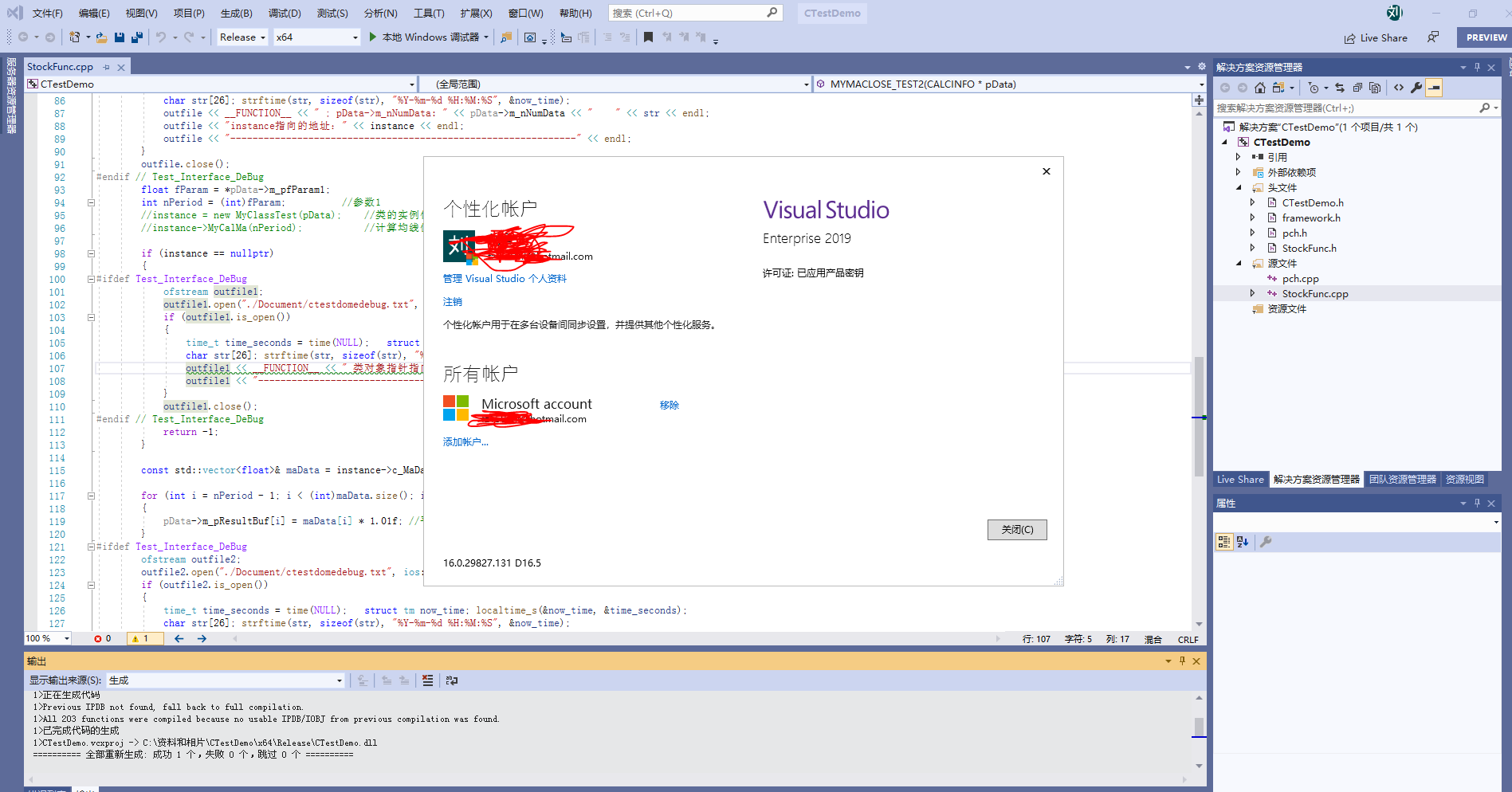The image size is (1512, 792).
Task: Open the Live Share session icon
Action: [1376, 38]
